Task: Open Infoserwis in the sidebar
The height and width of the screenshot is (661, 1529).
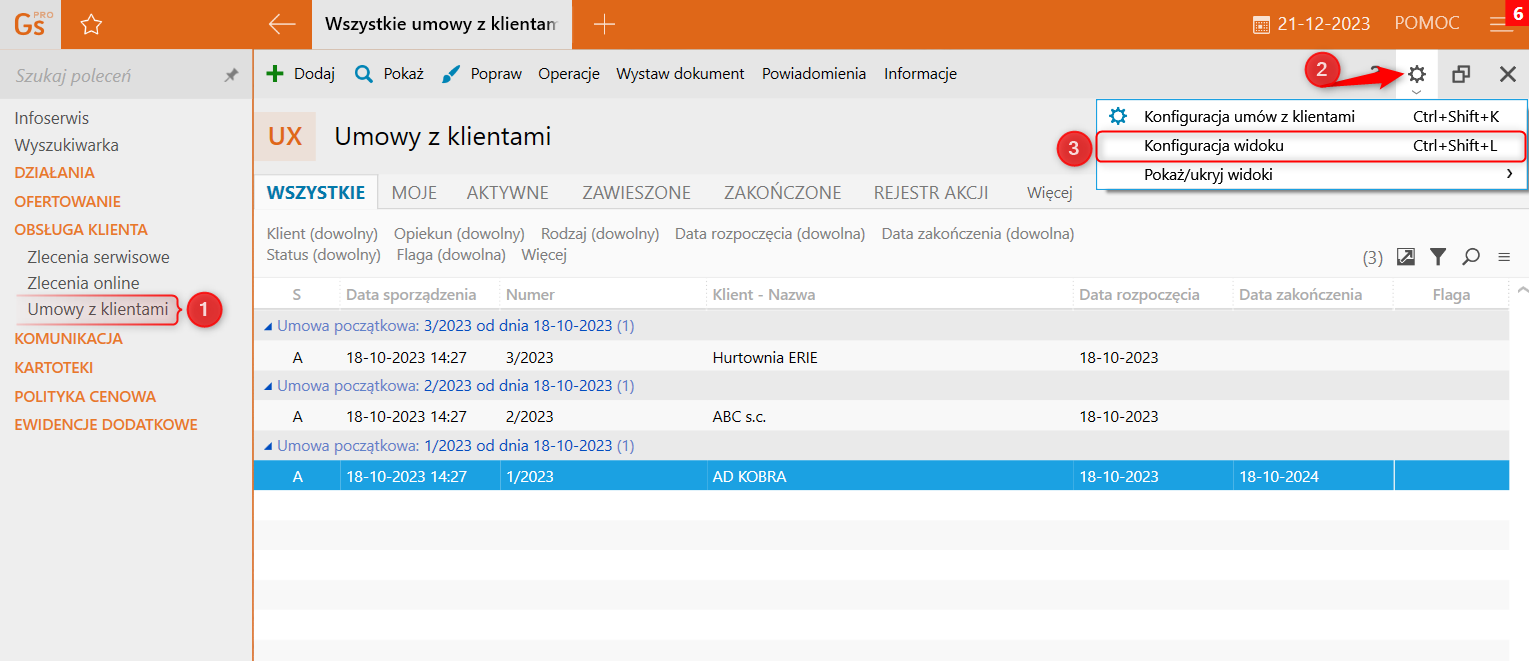Action: 51,118
